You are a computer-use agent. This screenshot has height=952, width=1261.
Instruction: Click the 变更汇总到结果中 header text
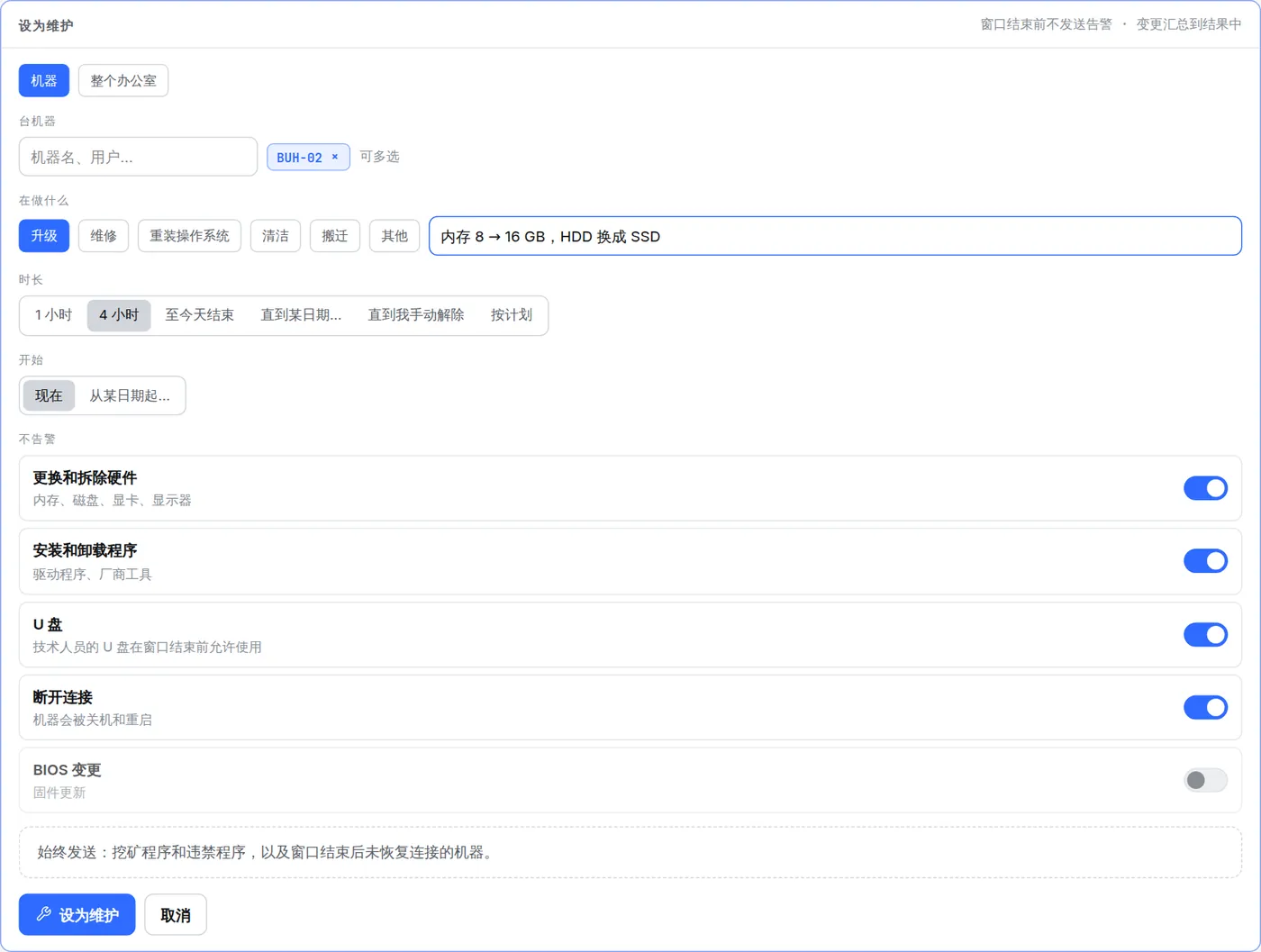pyautogui.click(x=1189, y=24)
